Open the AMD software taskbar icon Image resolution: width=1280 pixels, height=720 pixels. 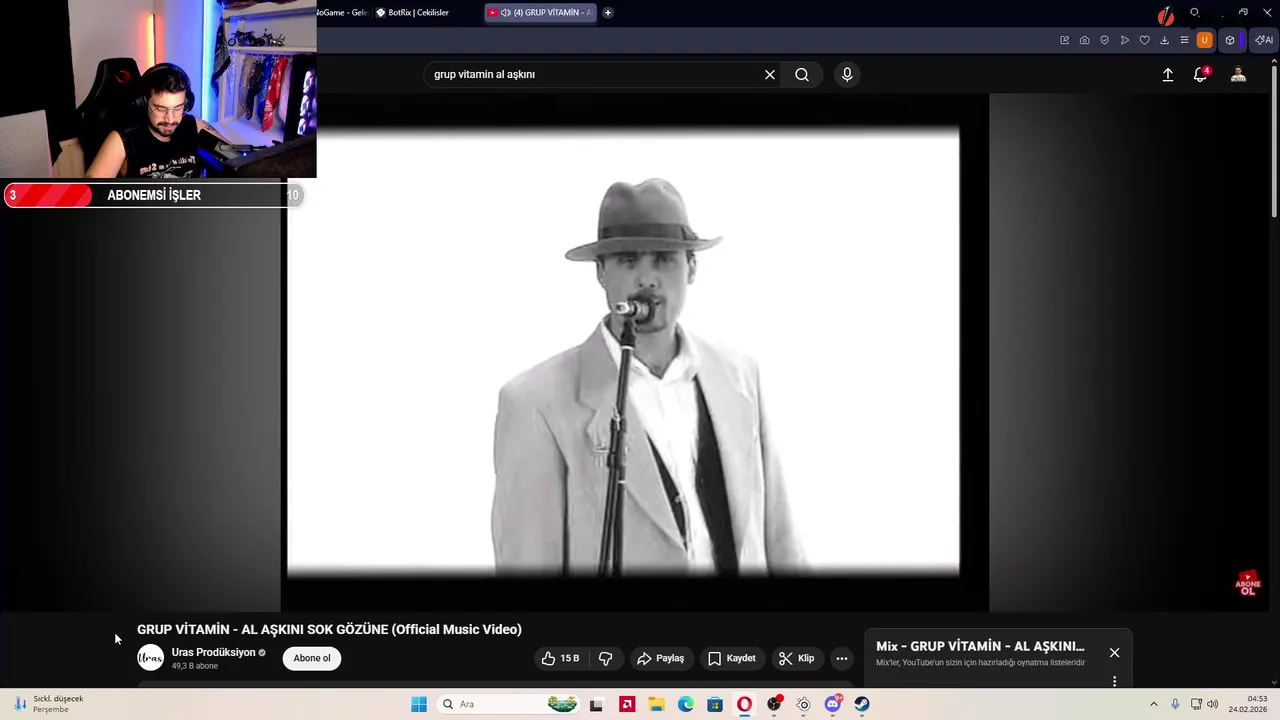pos(627,704)
